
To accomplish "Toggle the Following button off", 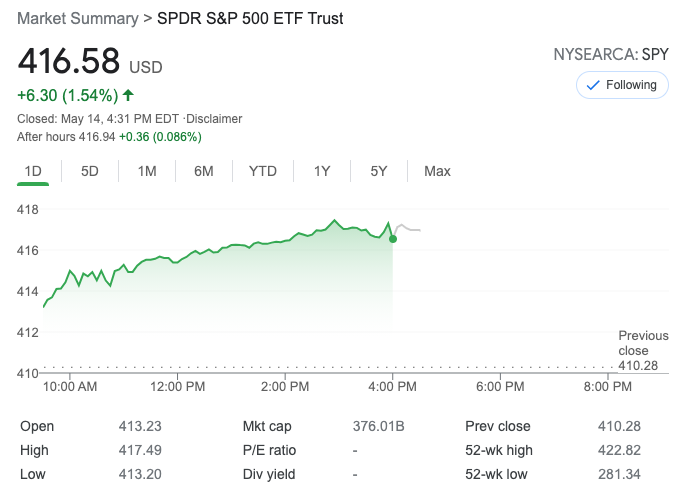I will 621,85.
